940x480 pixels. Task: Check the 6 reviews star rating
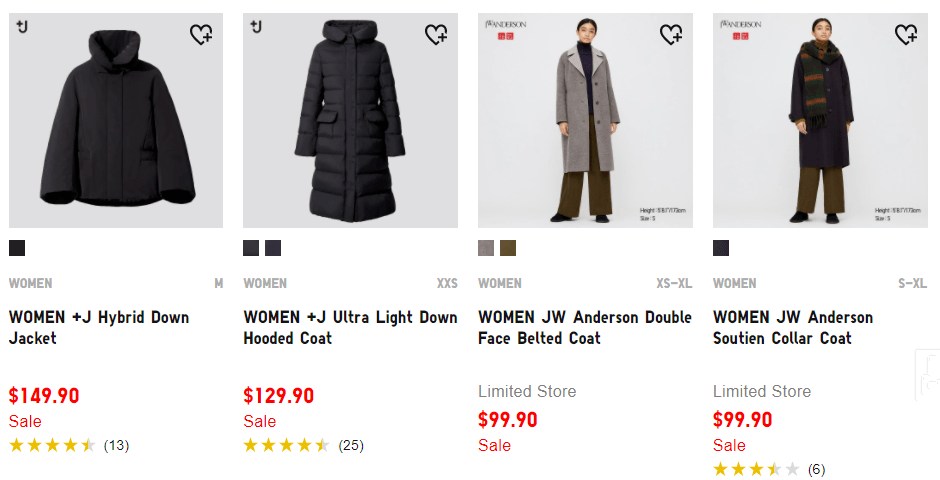[768, 469]
